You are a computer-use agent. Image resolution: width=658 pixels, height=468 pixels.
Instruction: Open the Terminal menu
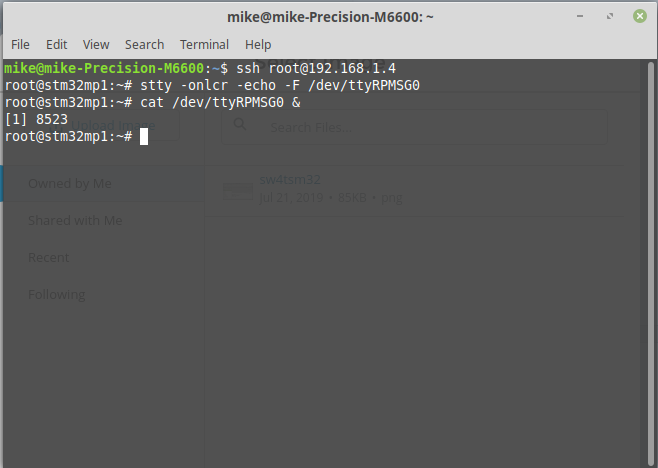coord(204,44)
